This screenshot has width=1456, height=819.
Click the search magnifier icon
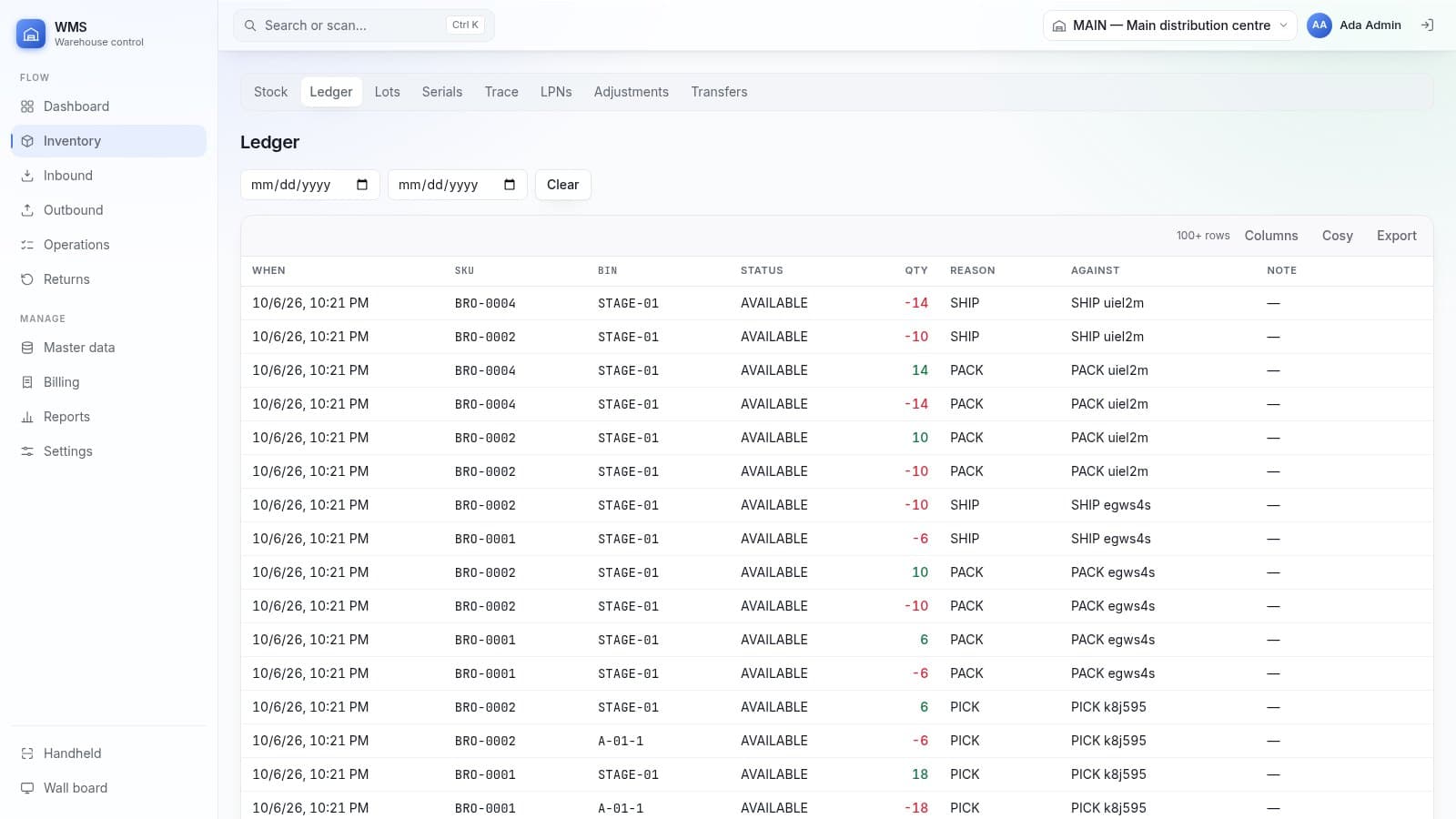click(250, 25)
